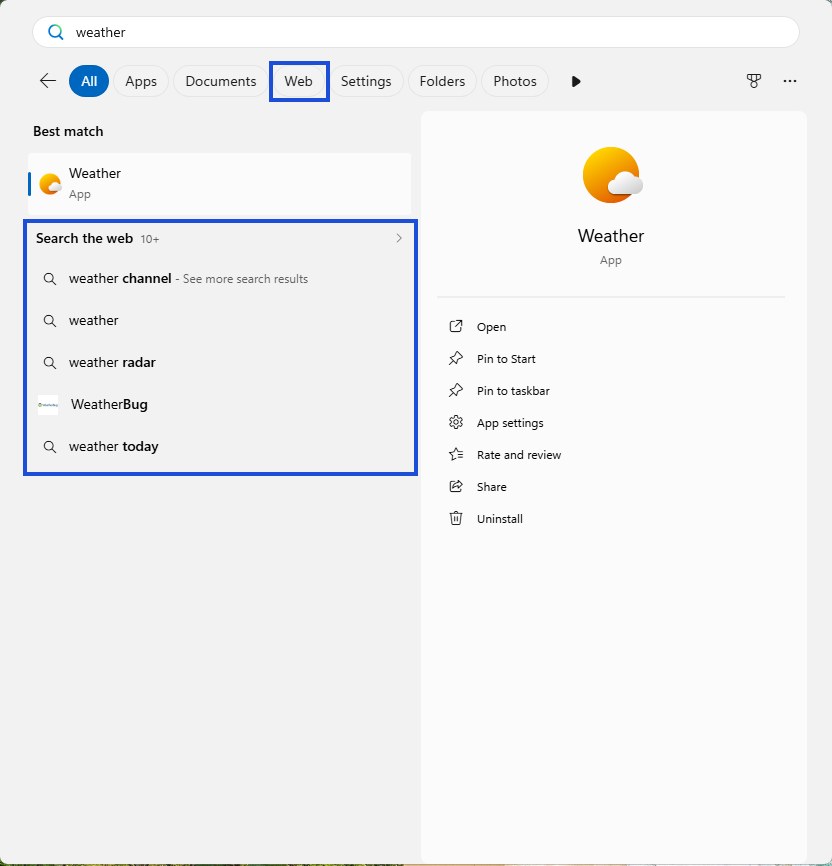Click the WeatherBug logo thumbnail
Screen dimensions: 832x866
coord(48,405)
